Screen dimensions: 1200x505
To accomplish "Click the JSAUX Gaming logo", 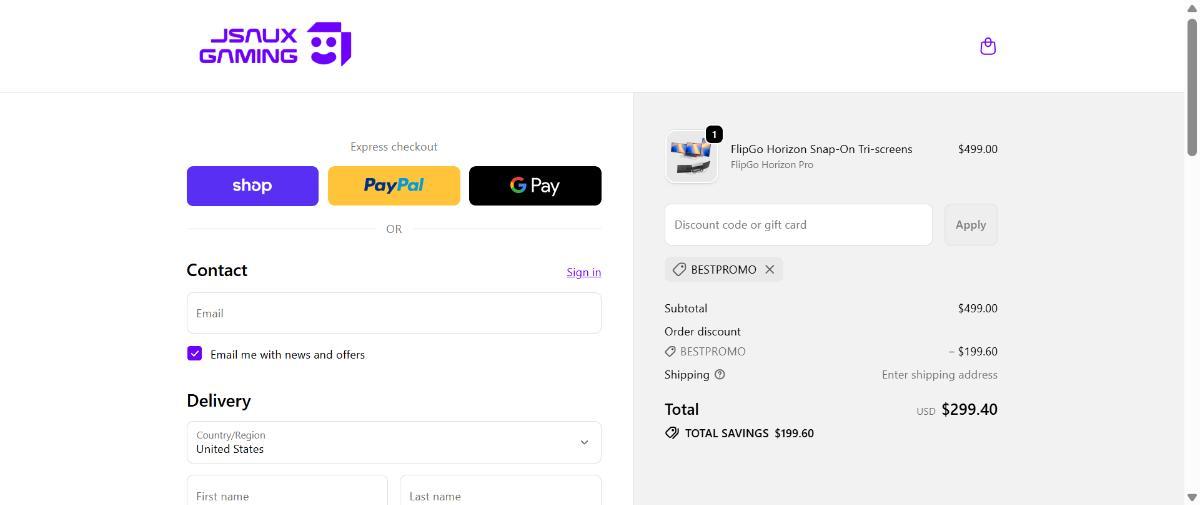I will pyautogui.click(x=275, y=45).
